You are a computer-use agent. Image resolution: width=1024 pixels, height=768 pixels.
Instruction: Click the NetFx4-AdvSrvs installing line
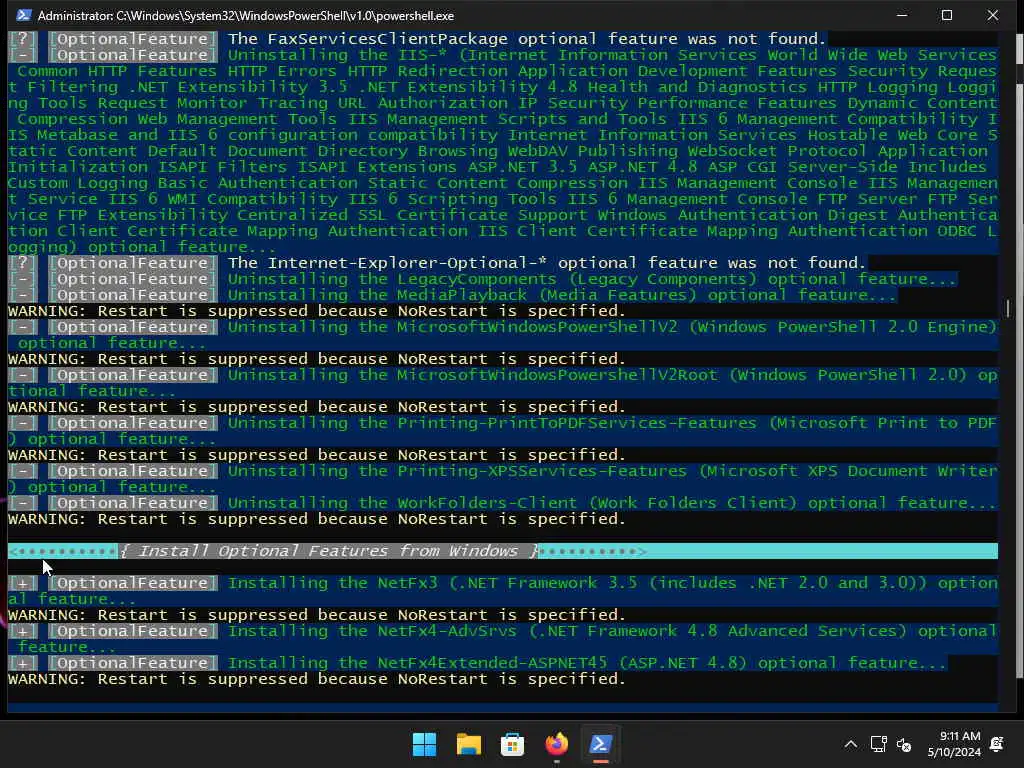click(x=503, y=639)
